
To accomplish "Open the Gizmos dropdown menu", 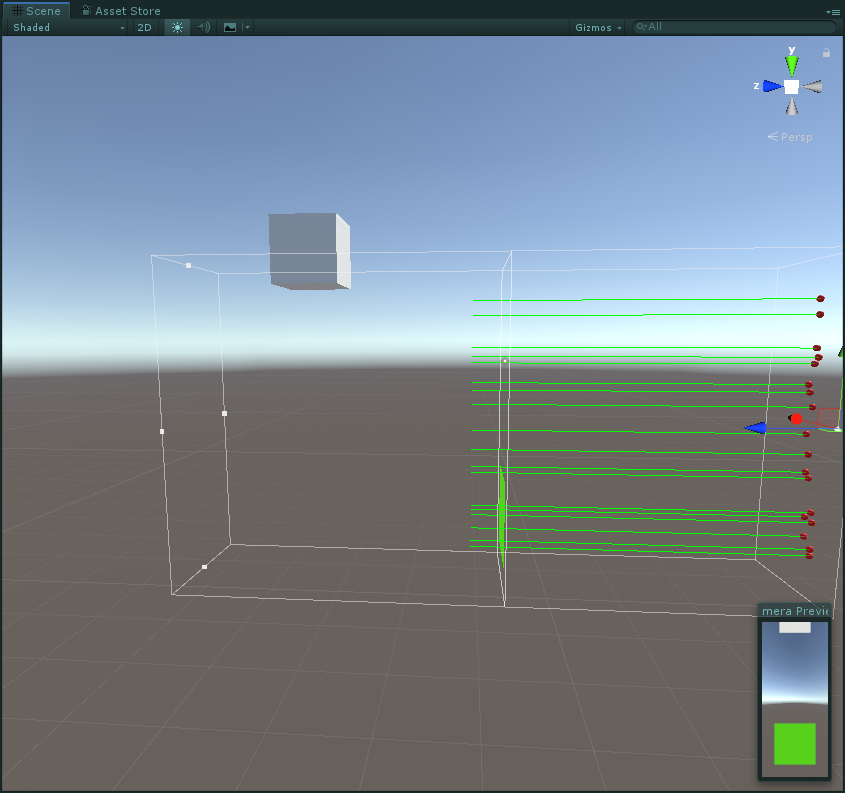I will pos(598,27).
